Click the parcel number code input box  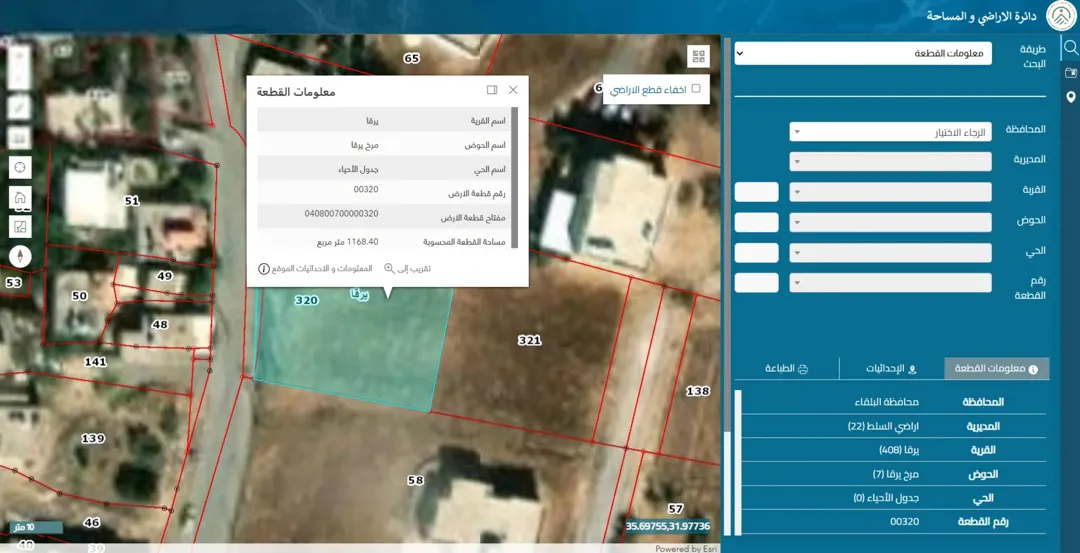pyautogui.click(x=756, y=283)
